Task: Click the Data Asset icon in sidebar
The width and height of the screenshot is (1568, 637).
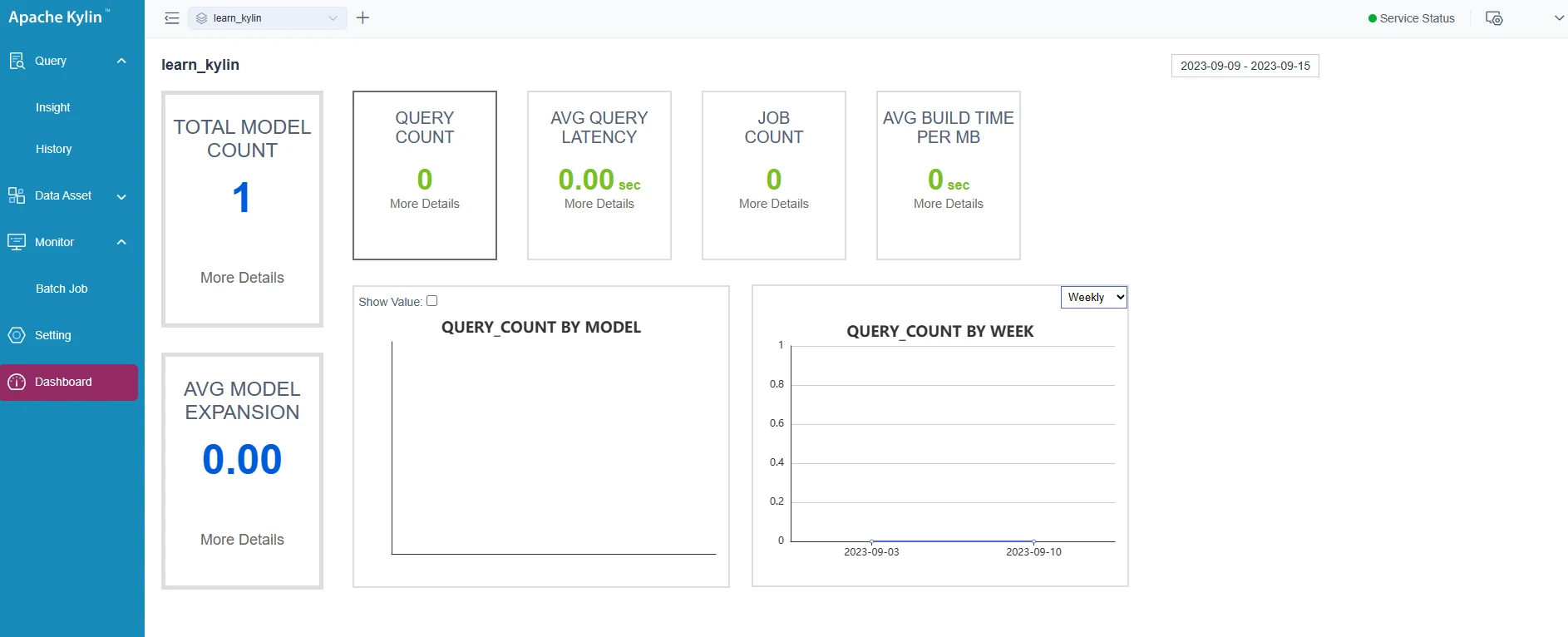Action: (17, 195)
